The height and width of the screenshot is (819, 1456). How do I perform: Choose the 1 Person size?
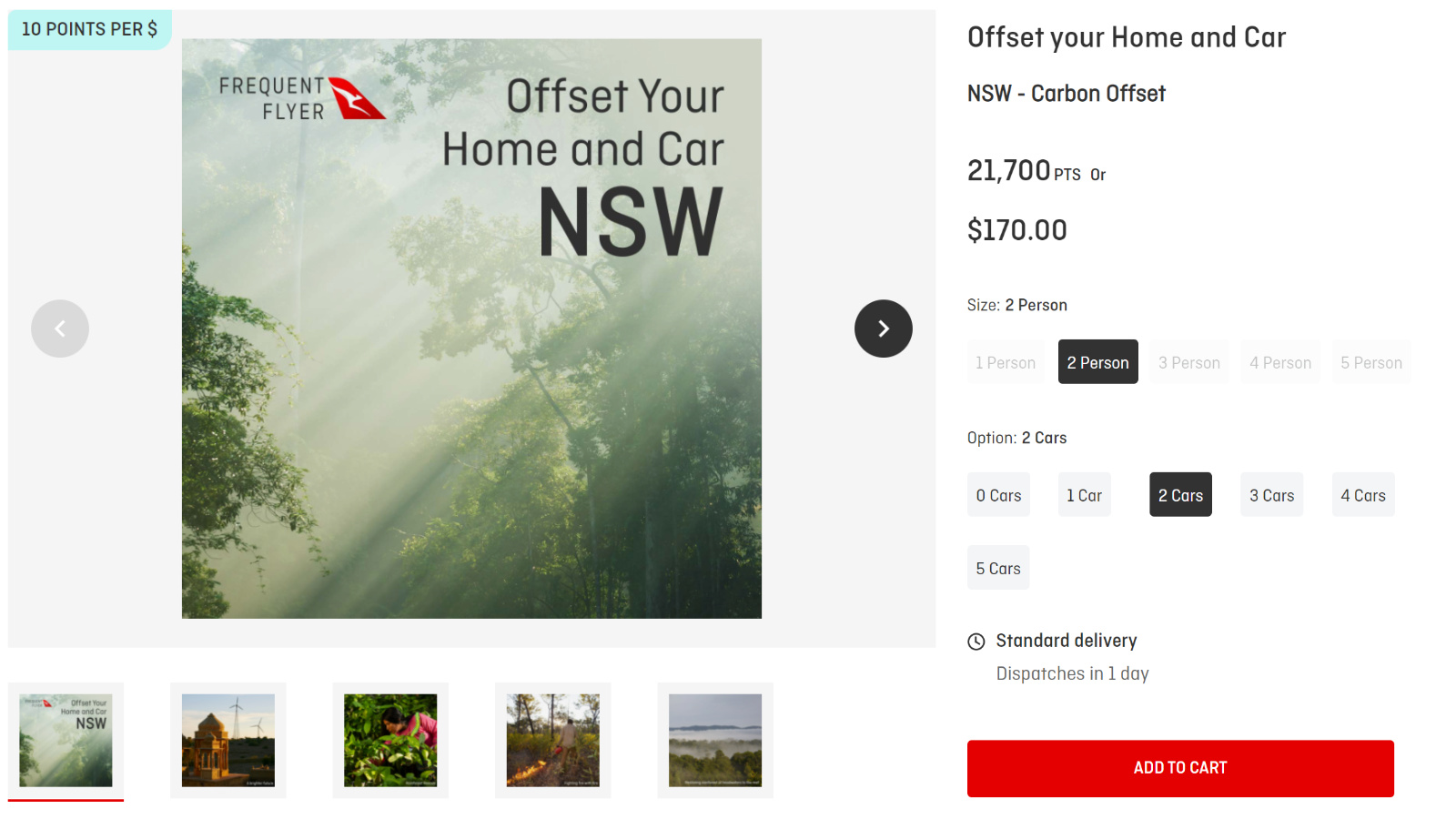[x=1006, y=362]
